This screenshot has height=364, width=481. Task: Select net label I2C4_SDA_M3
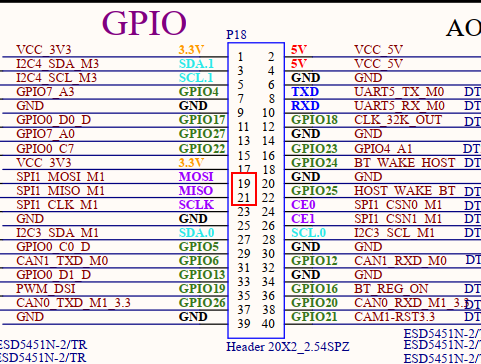[x=57, y=64]
